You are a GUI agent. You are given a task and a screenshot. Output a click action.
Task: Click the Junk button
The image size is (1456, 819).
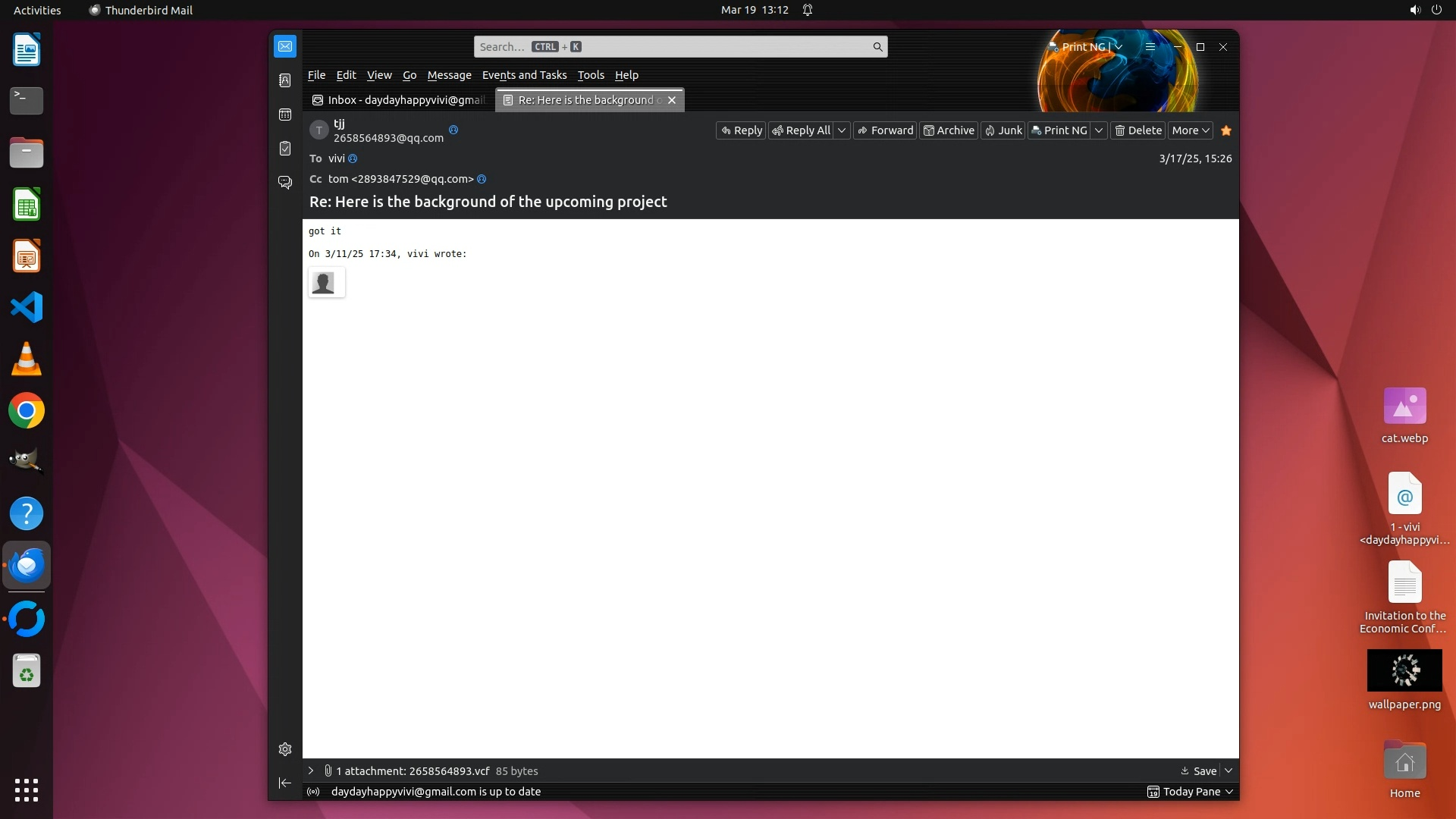pyautogui.click(x=1003, y=130)
